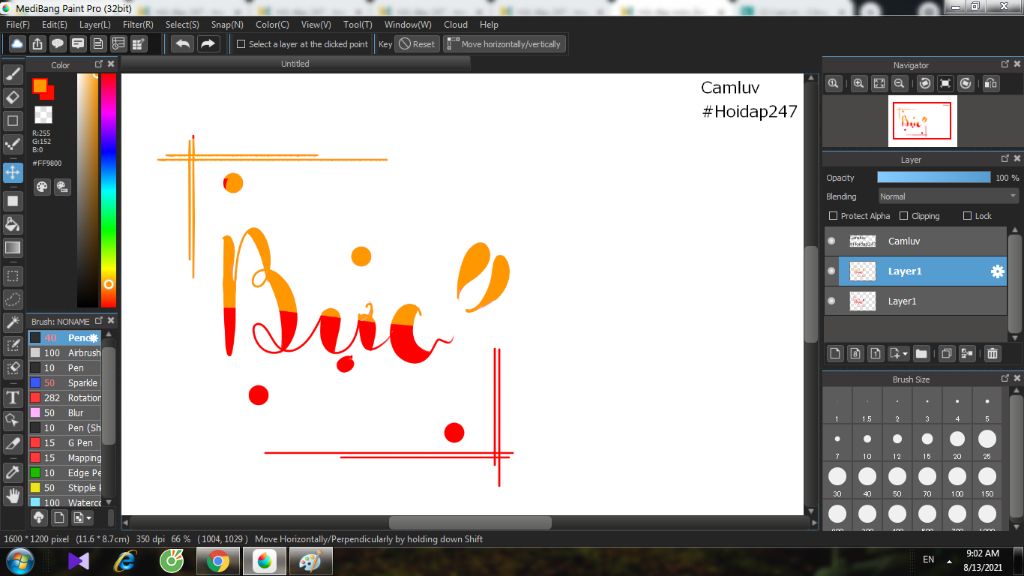Select the Dot tool below the Eraser
Viewport: 1024px width, 576px height.
[12, 121]
